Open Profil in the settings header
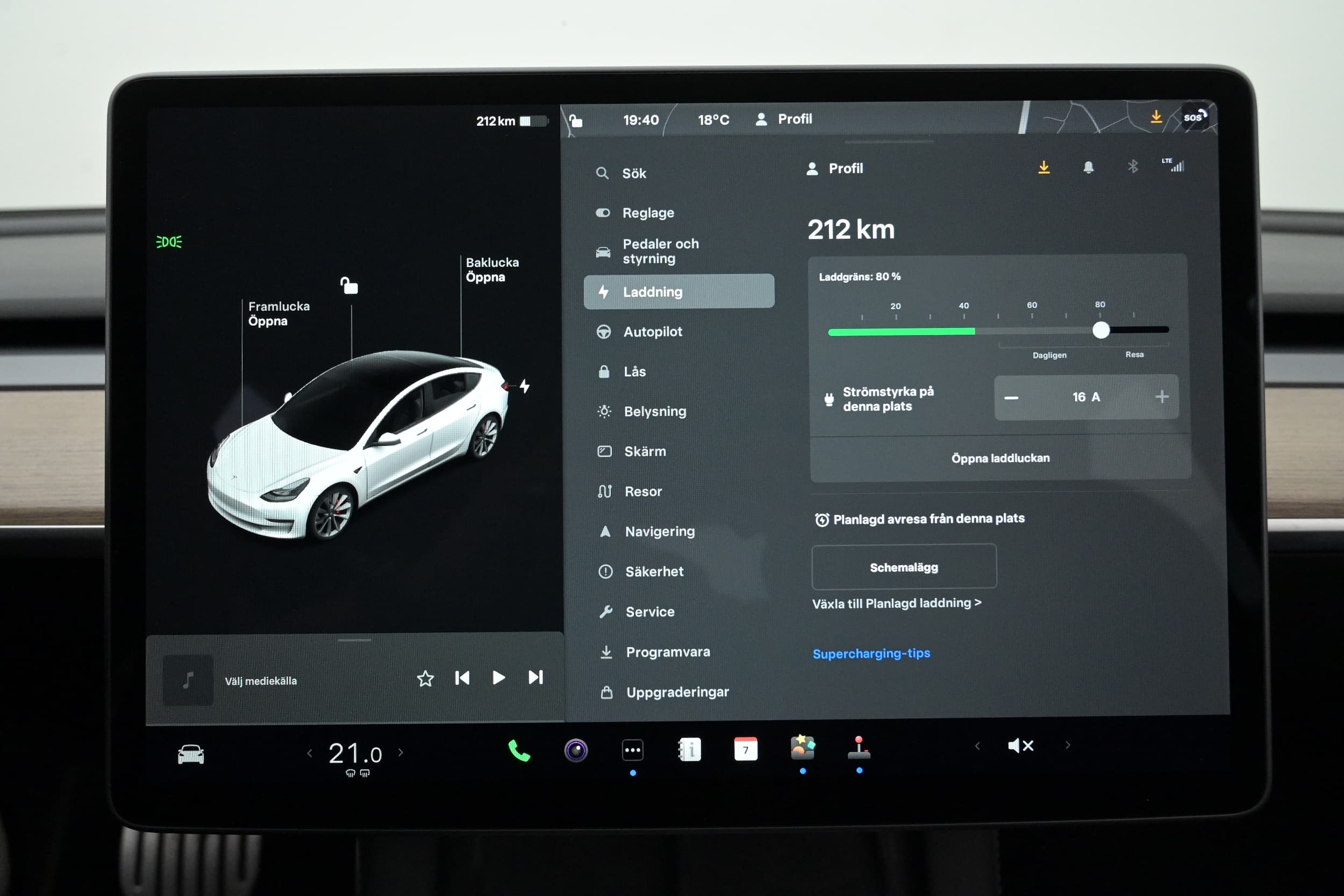Screen dimensions: 1344x896 click(x=834, y=169)
